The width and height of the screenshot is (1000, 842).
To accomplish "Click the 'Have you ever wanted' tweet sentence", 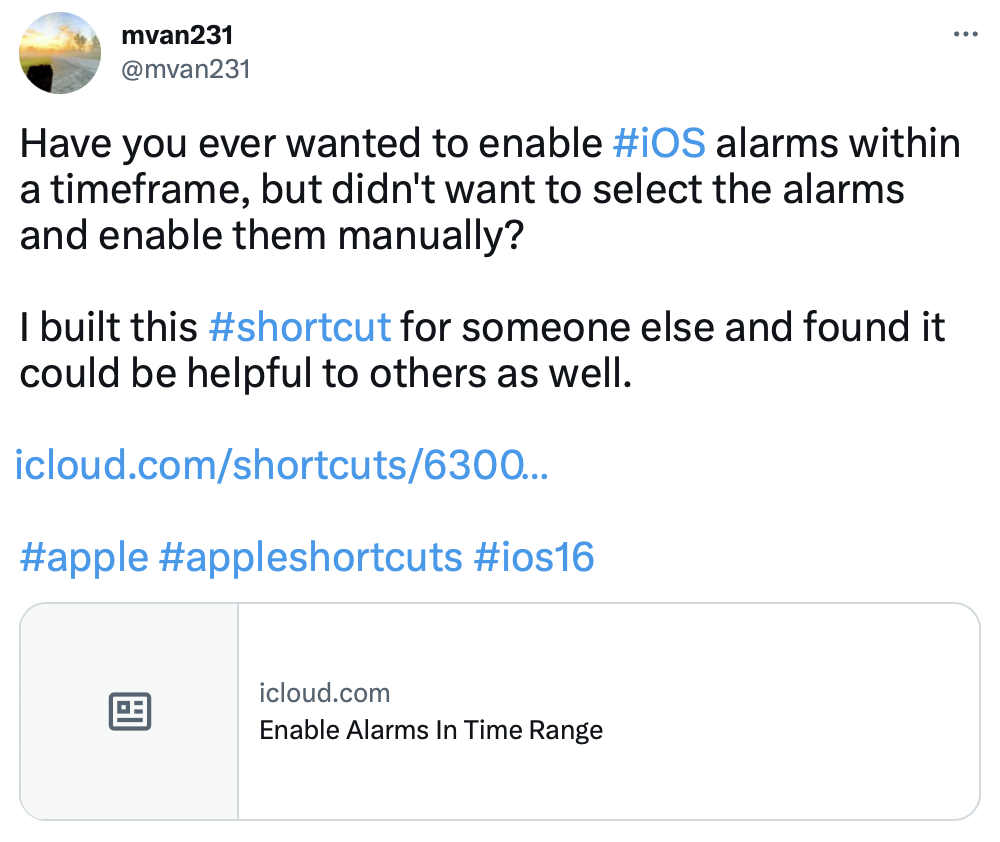I will tap(490, 143).
